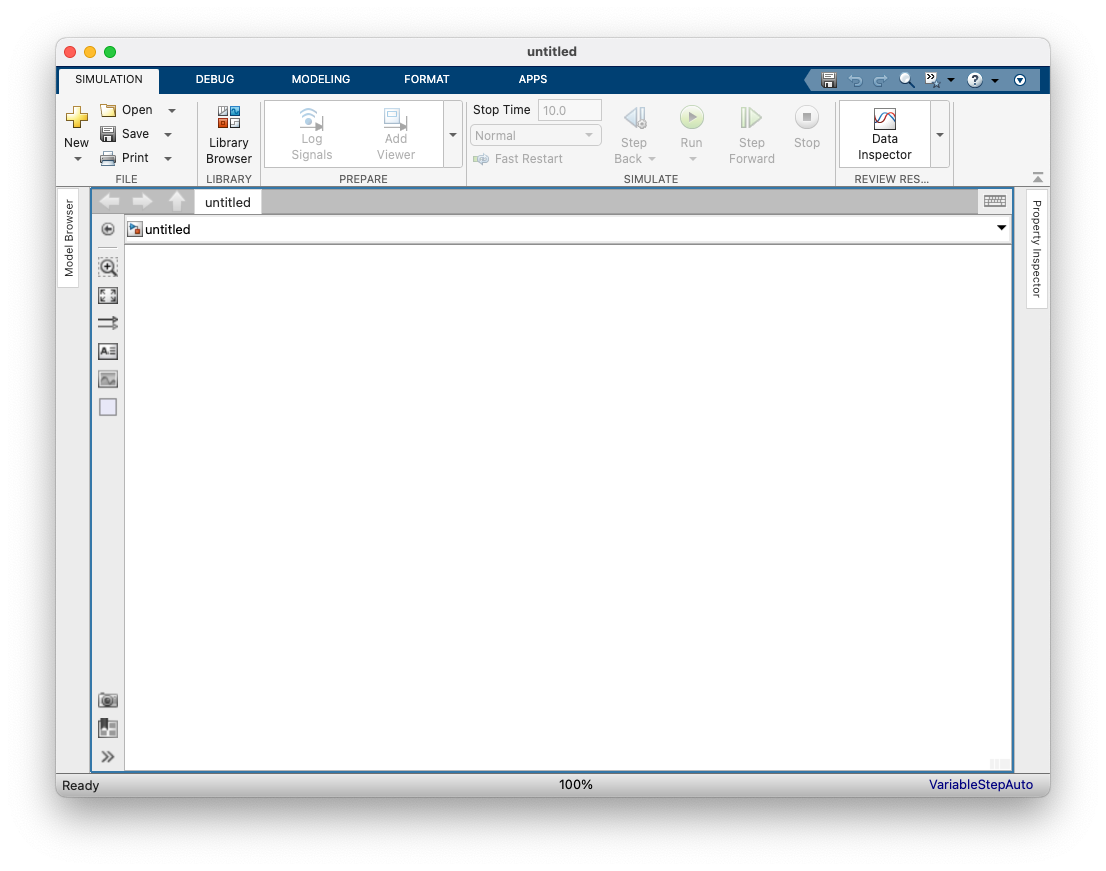The width and height of the screenshot is (1106, 871).
Task: Click the Fit to View icon in the palette
Action: pyautogui.click(x=108, y=296)
